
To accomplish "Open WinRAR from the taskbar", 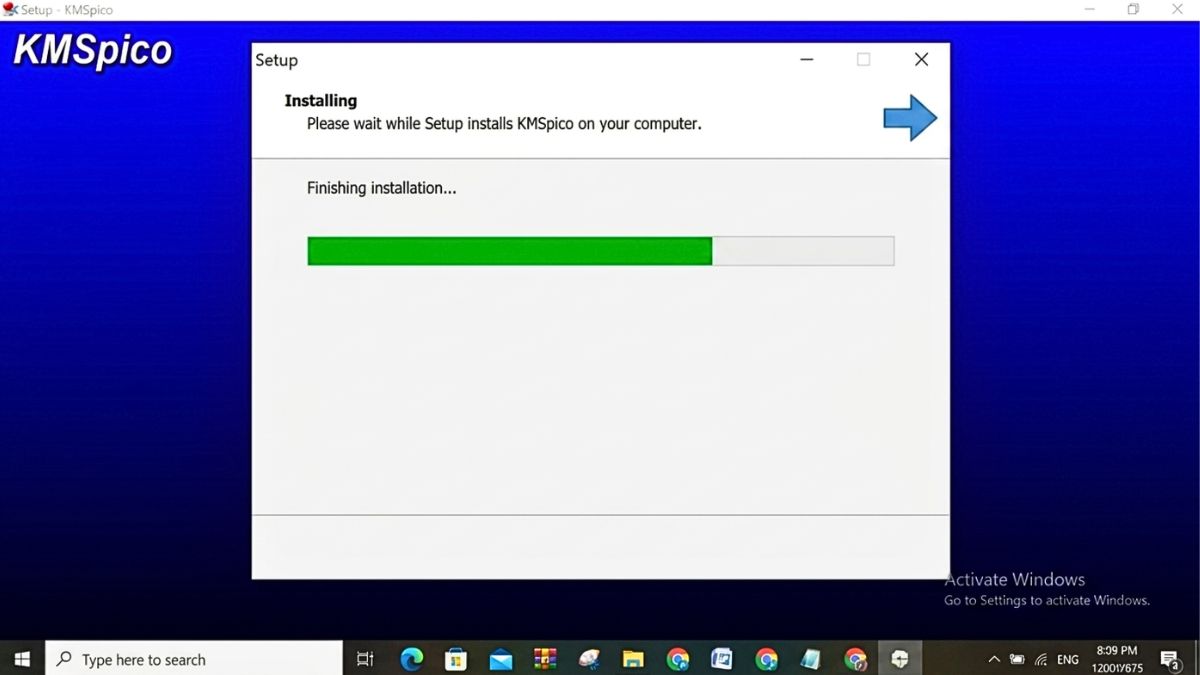I will click(x=545, y=659).
